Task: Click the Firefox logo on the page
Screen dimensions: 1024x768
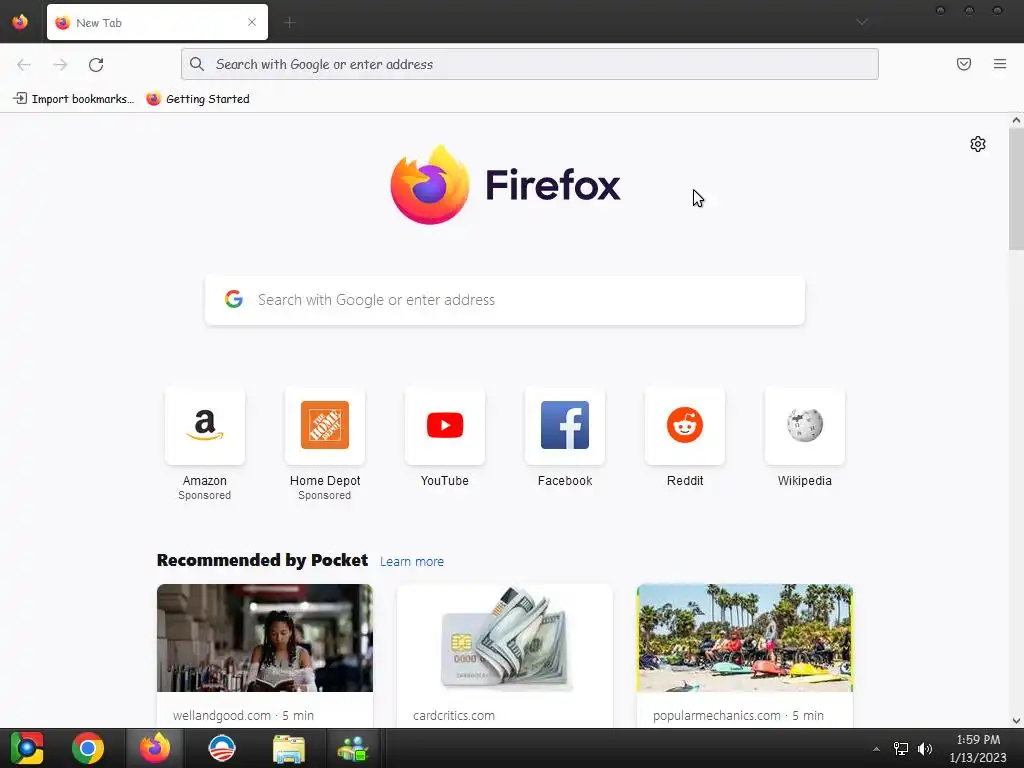Action: tap(505, 185)
